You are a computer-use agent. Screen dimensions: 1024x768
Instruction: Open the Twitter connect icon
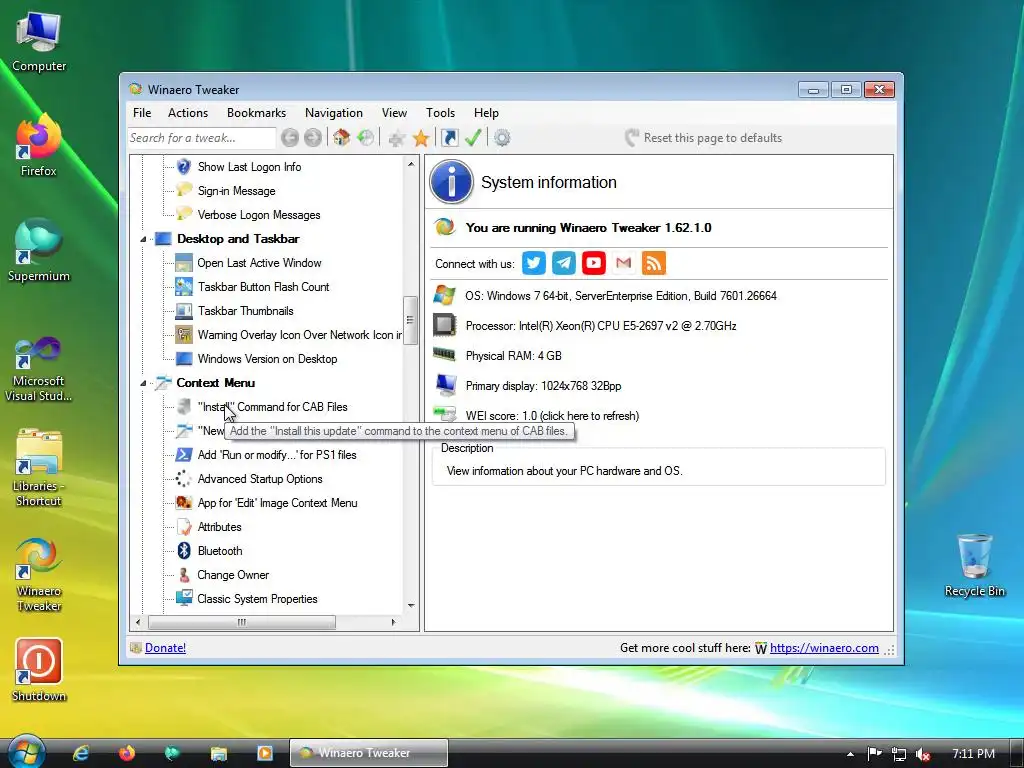point(534,263)
